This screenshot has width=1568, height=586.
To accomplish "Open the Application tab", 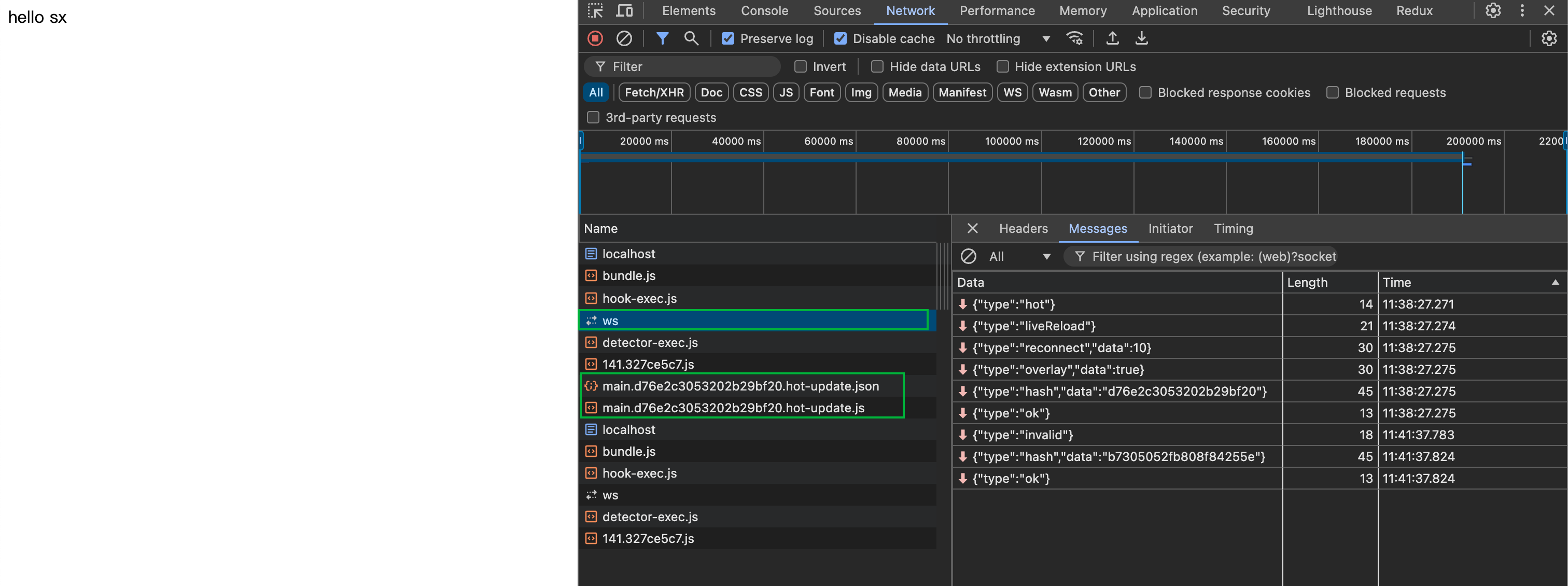I will [1165, 10].
